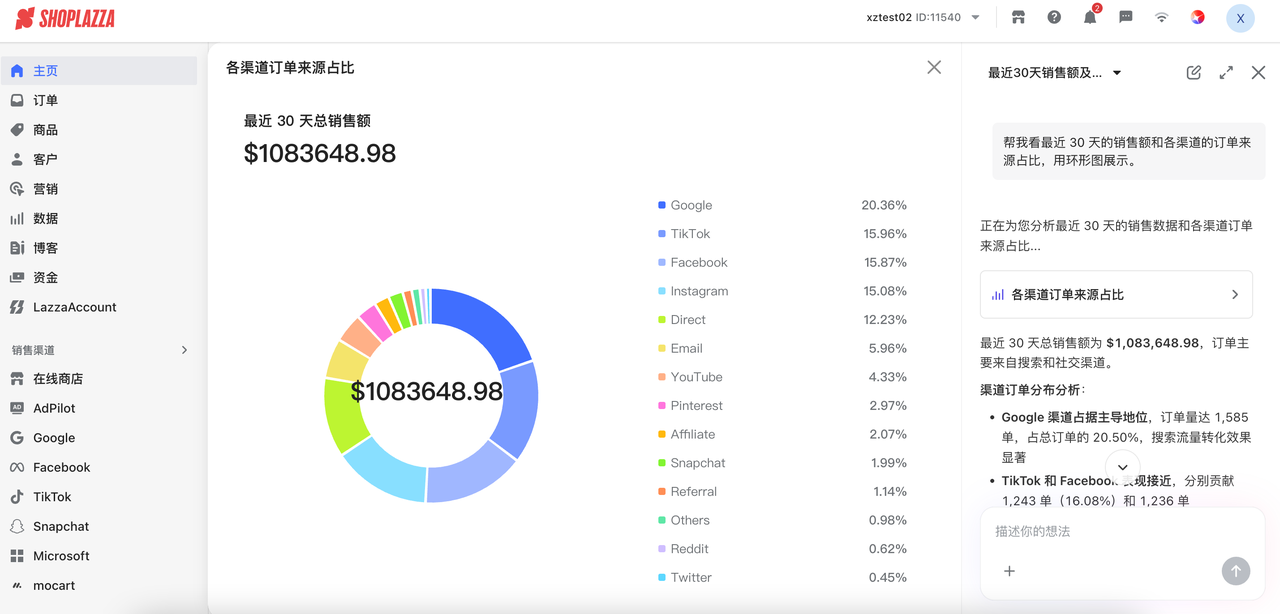Click the plus attachment button in chat
The image size is (1280, 614).
tap(1009, 571)
